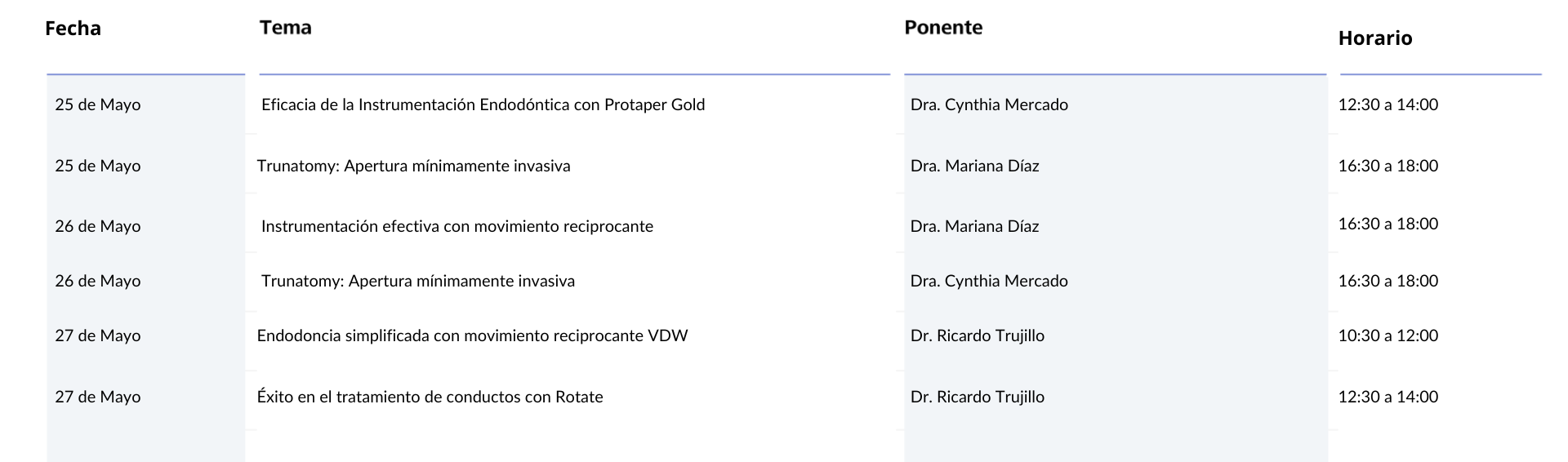The height and width of the screenshot is (462, 1568).
Task: Click Dr. Ricardo Trujillo for Rotate talk
Action: 978,397
